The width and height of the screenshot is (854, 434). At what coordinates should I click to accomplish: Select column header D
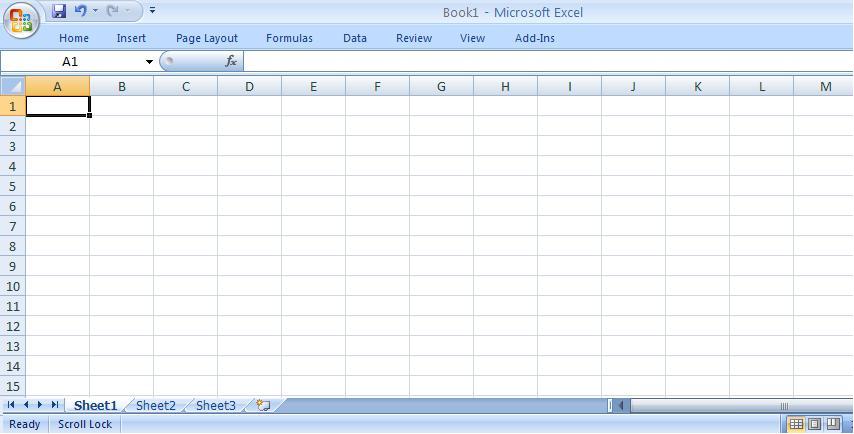click(x=249, y=87)
